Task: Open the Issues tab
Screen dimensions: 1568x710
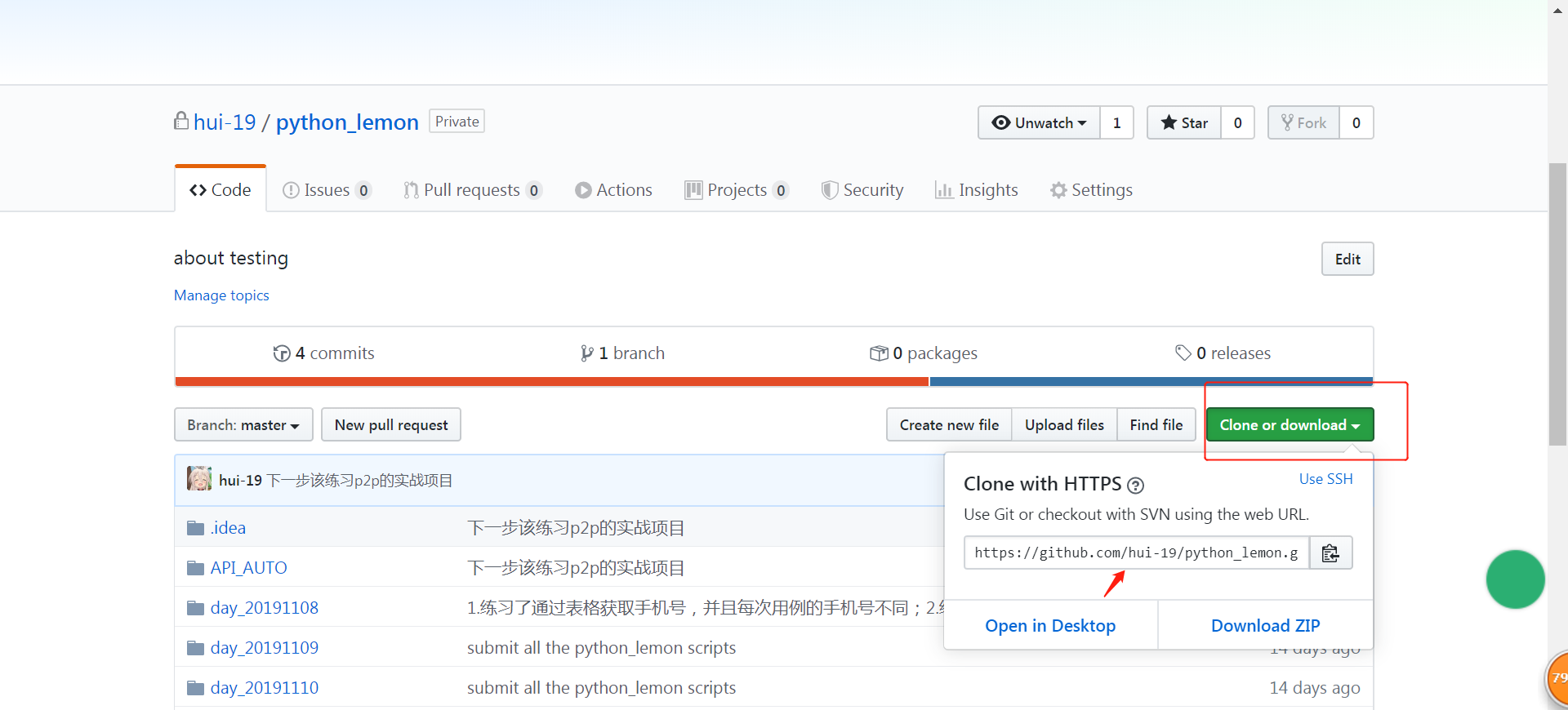Action: click(327, 190)
